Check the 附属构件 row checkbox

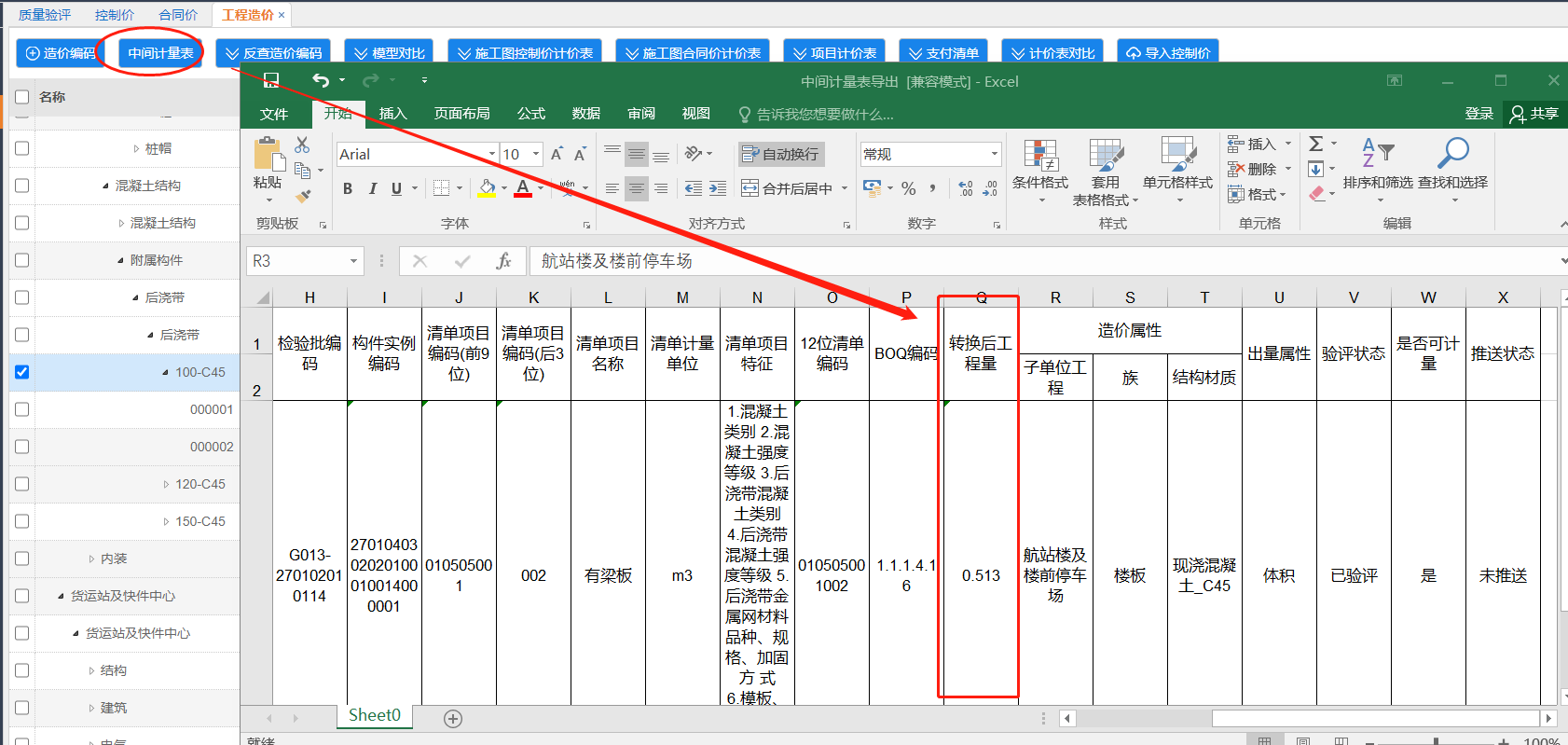(x=22, y=260)
